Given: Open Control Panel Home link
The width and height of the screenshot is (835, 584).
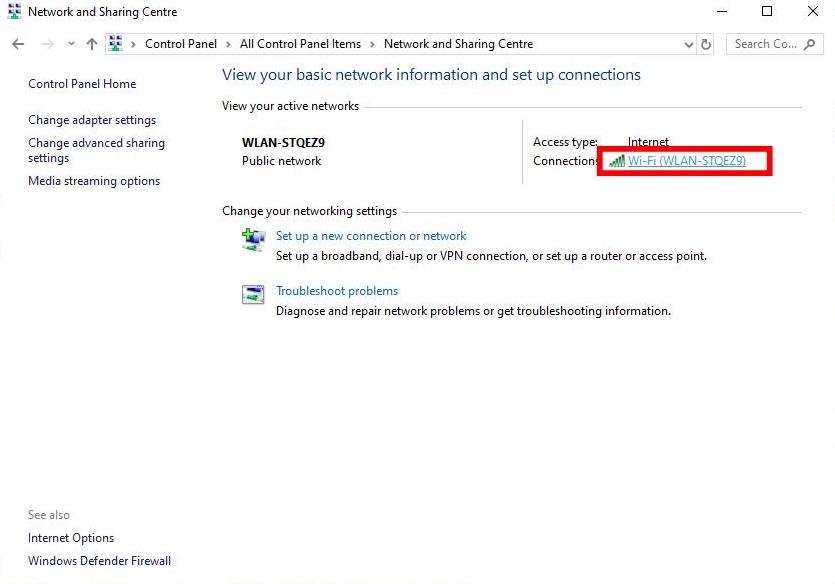Looking at the screenshot, I should click(82, 84).
